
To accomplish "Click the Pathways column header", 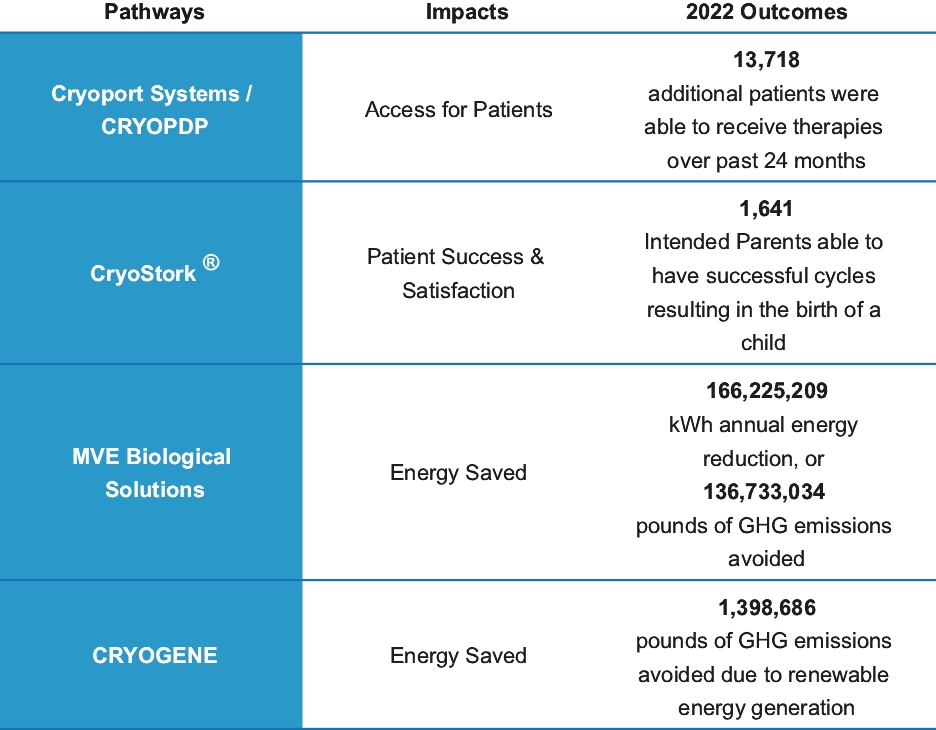I will (x=154, y=13).
